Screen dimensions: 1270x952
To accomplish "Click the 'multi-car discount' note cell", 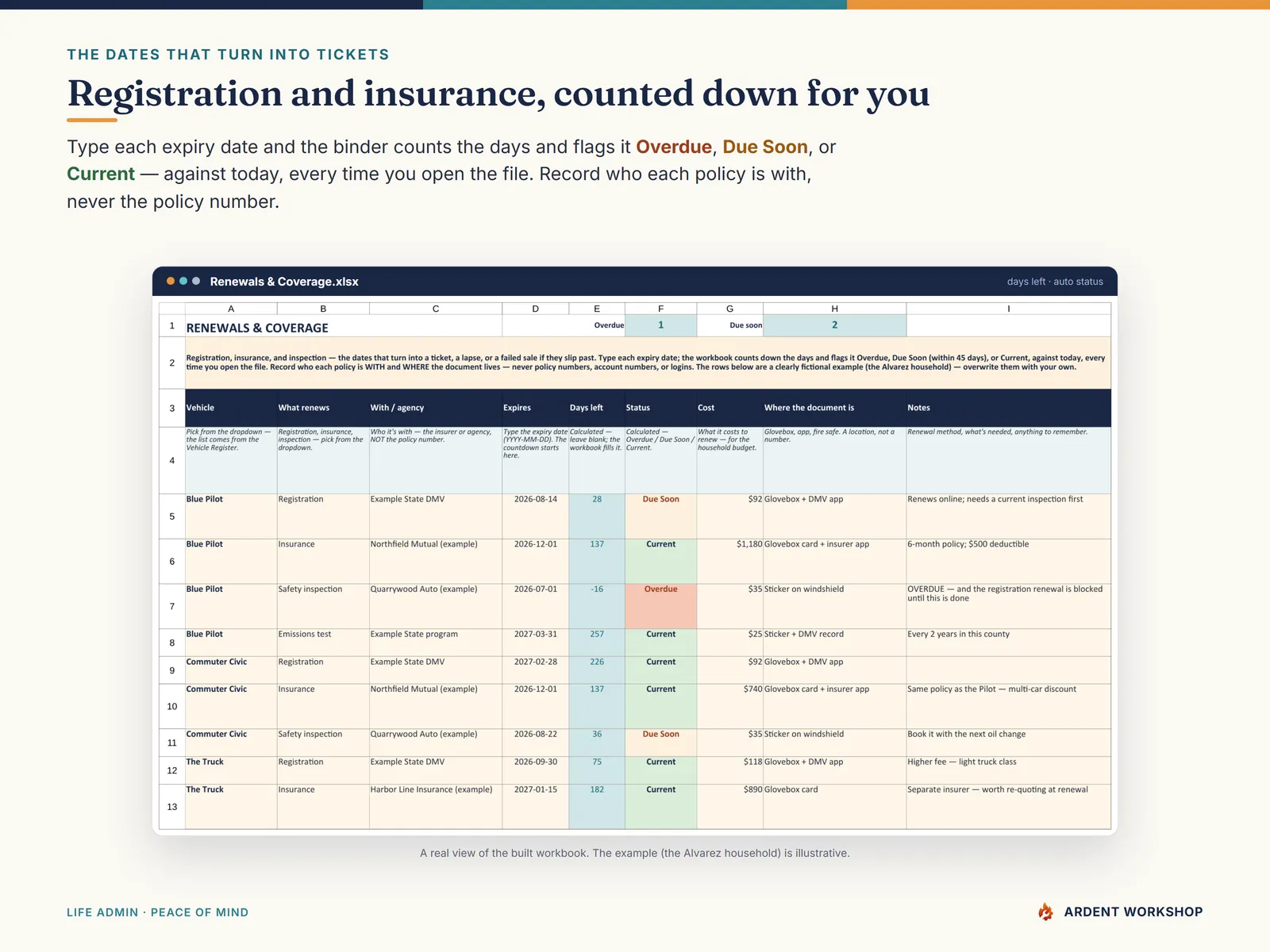I will coord(1009,706).
